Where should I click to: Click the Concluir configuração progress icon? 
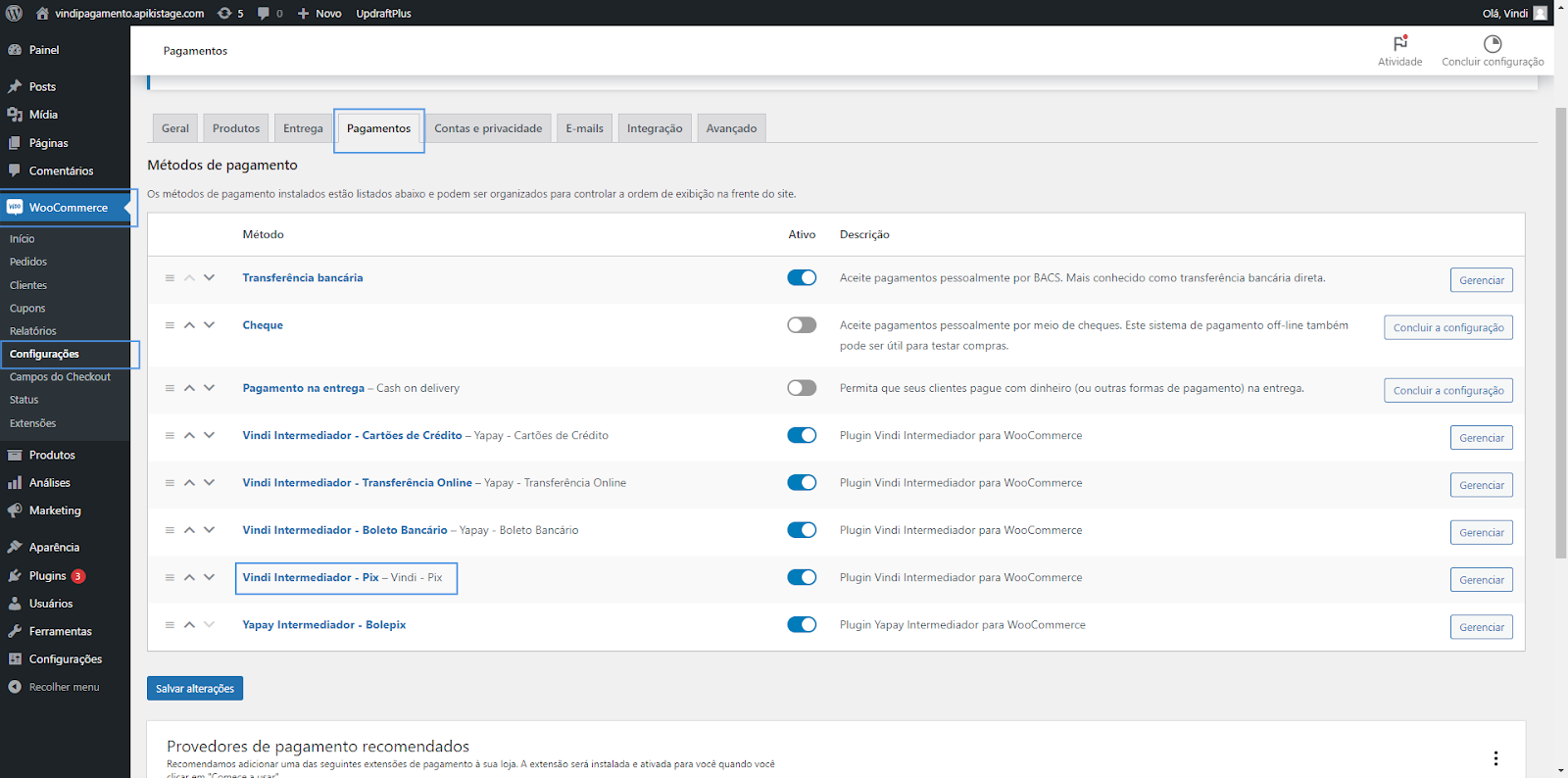coord(1493,43)
